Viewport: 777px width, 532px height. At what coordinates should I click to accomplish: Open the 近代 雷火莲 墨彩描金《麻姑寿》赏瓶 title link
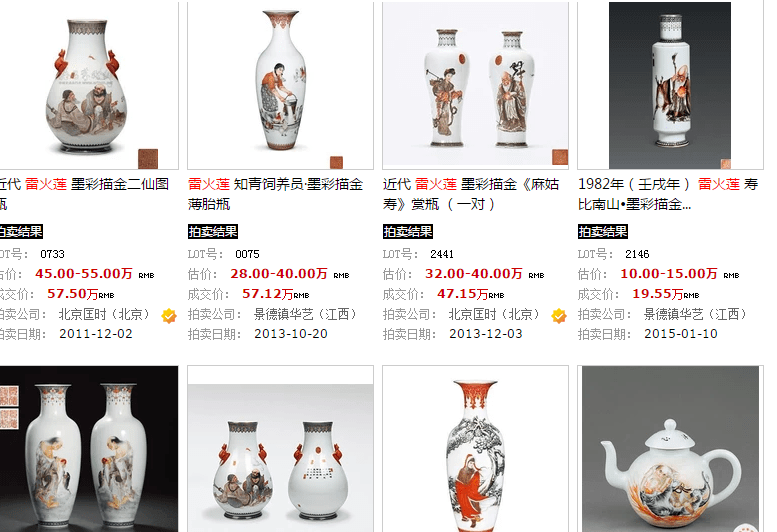(471, 194)
